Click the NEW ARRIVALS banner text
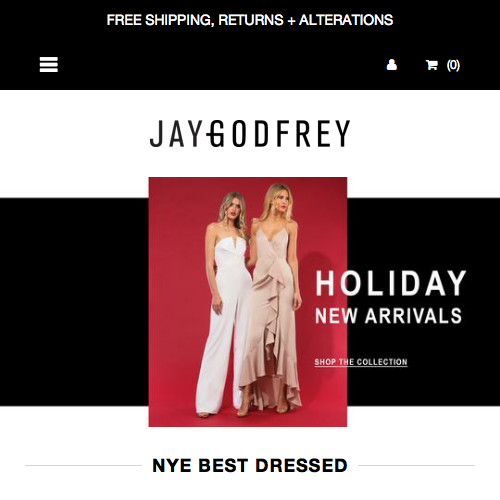Image resolution: width=500 pixels, height=500 pixels. click(x=389, y=316)
